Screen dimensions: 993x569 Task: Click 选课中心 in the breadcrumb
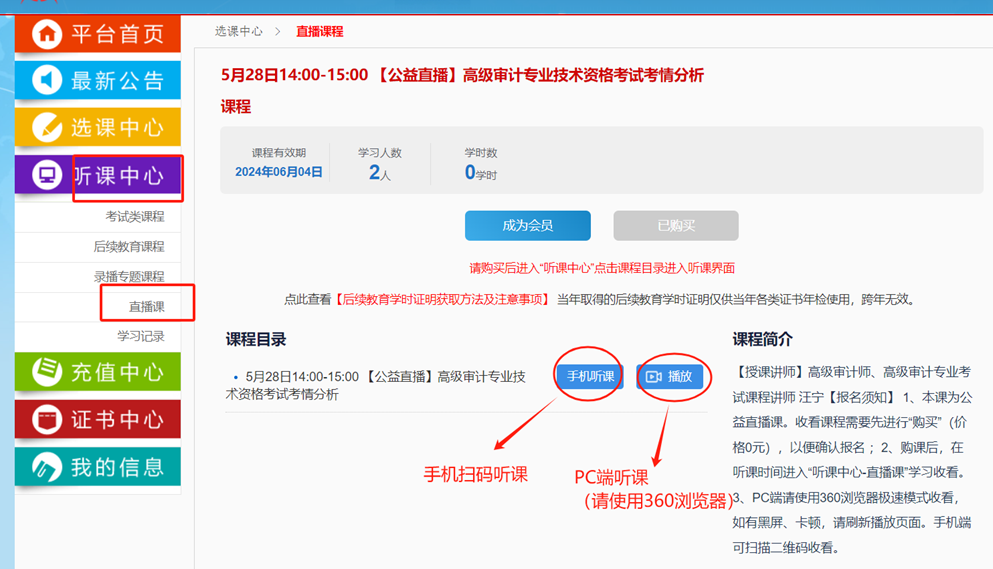[x=238, y=32]
